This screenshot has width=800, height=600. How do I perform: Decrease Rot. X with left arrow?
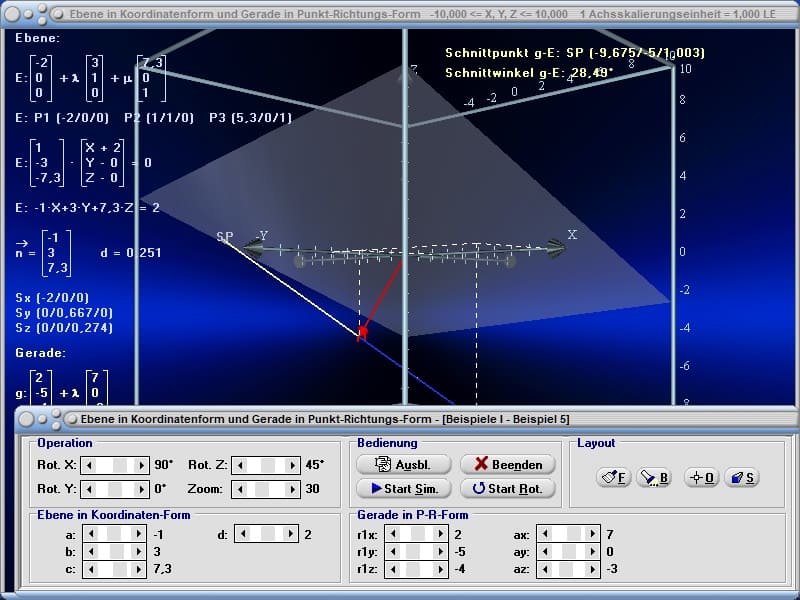click(89, 465)
